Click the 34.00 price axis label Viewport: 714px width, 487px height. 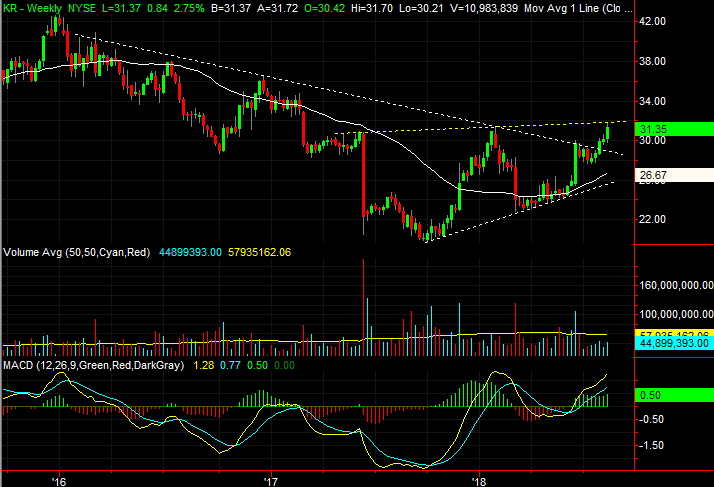[653, 101]
